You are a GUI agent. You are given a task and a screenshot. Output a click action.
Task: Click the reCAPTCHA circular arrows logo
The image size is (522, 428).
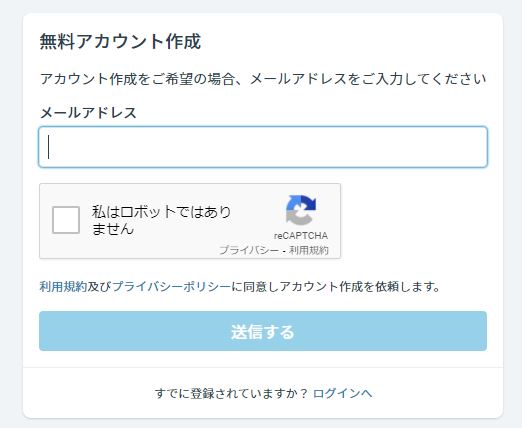coord(301,210)
